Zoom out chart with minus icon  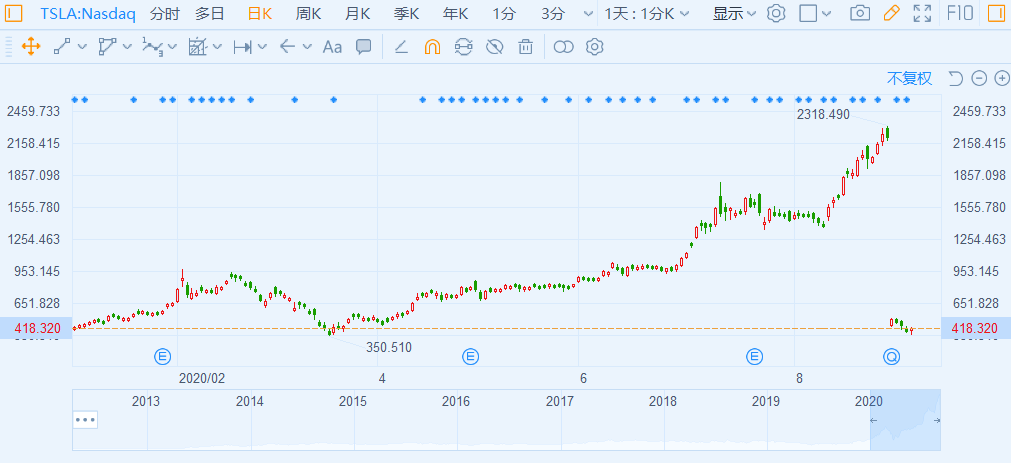979,79
